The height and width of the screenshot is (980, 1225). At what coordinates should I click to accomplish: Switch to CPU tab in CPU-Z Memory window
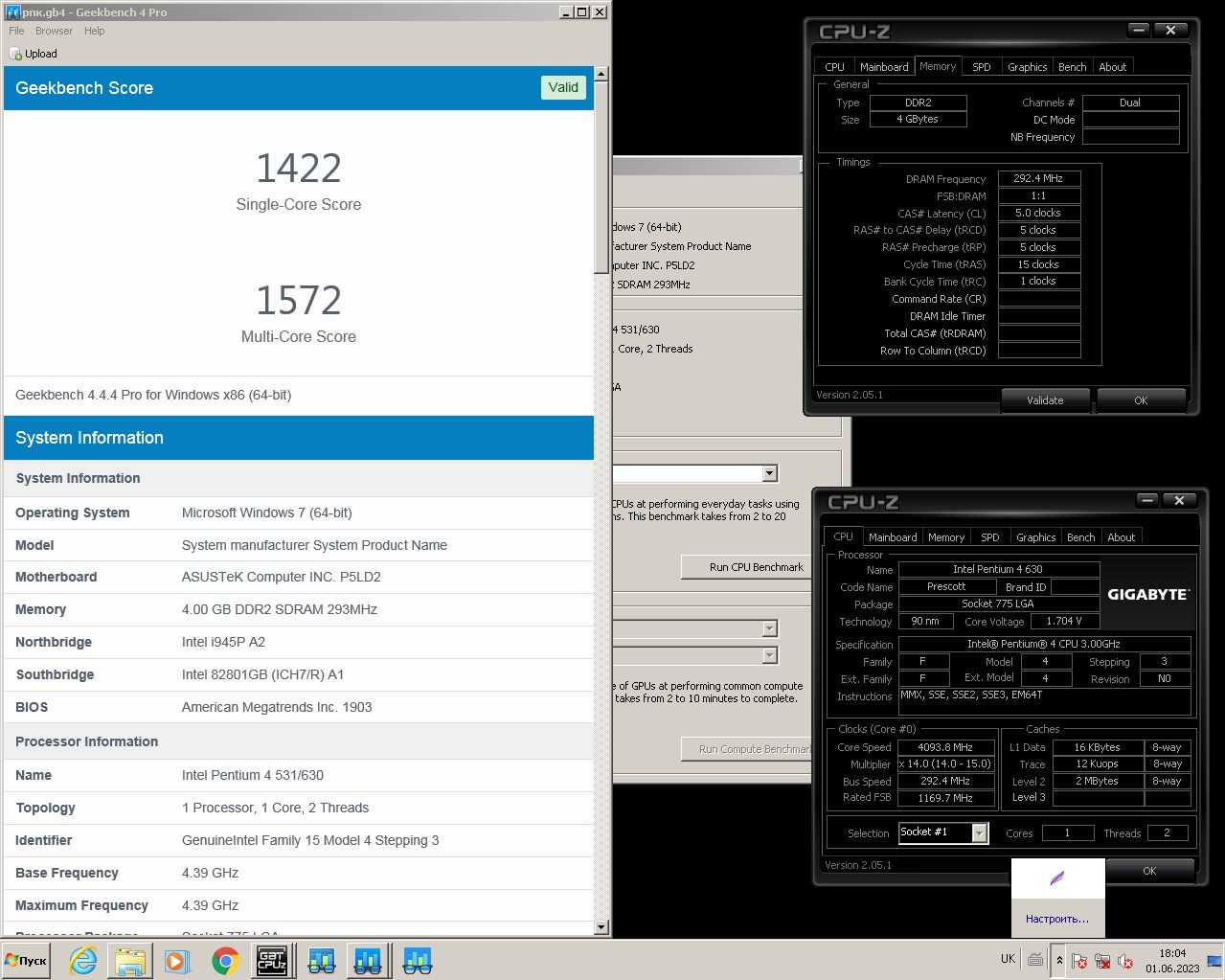[x=834, y=67]
